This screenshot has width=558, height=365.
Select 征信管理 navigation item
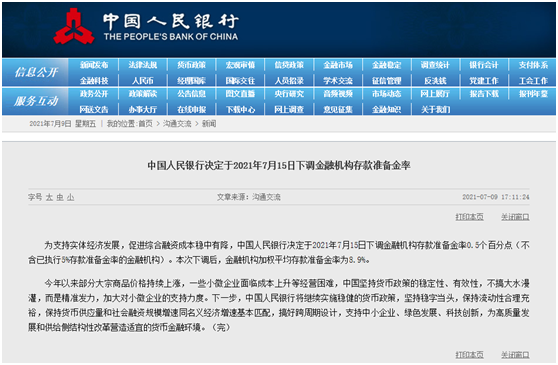[x=386, y=81]
